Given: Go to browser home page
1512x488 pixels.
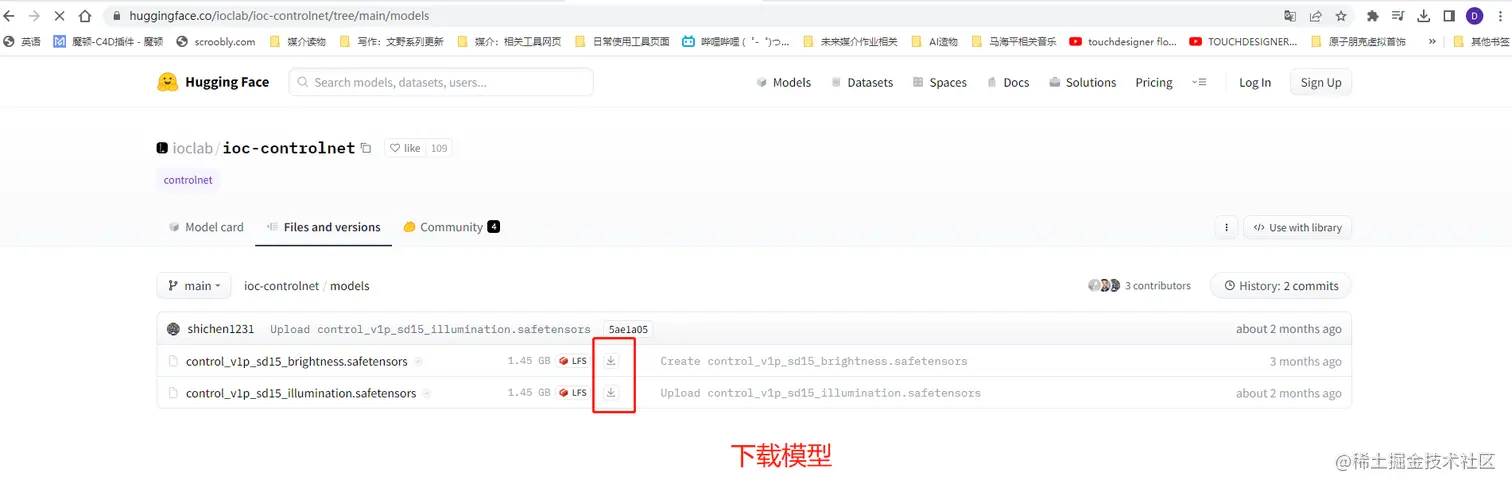Looking at the screenshot, I should pos(85,16).
